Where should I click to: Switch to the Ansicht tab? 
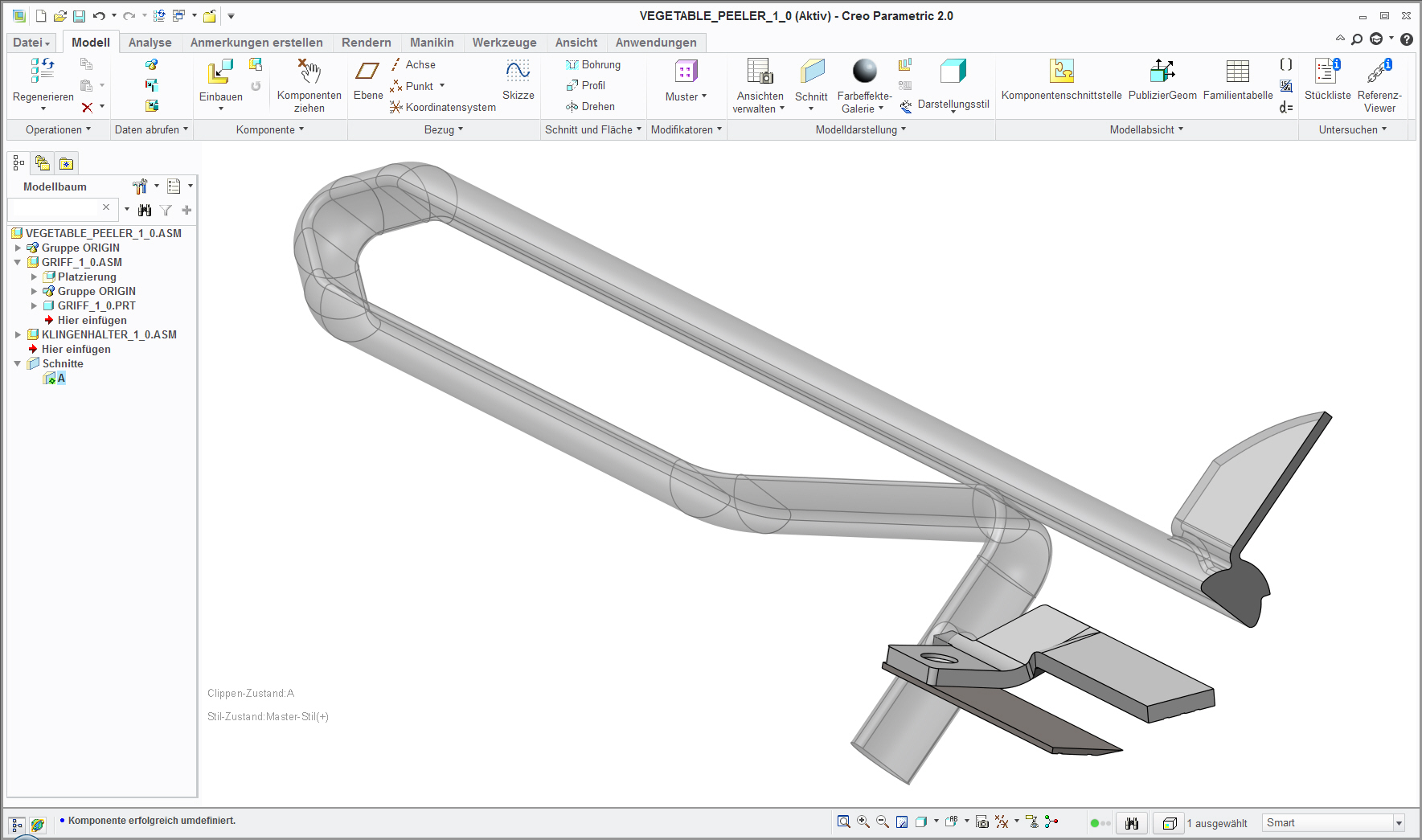coord(576,43)
